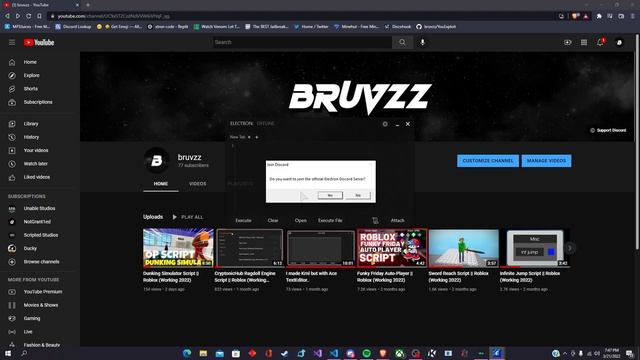Click Browse channels in sidebar

tap(40, 262)
